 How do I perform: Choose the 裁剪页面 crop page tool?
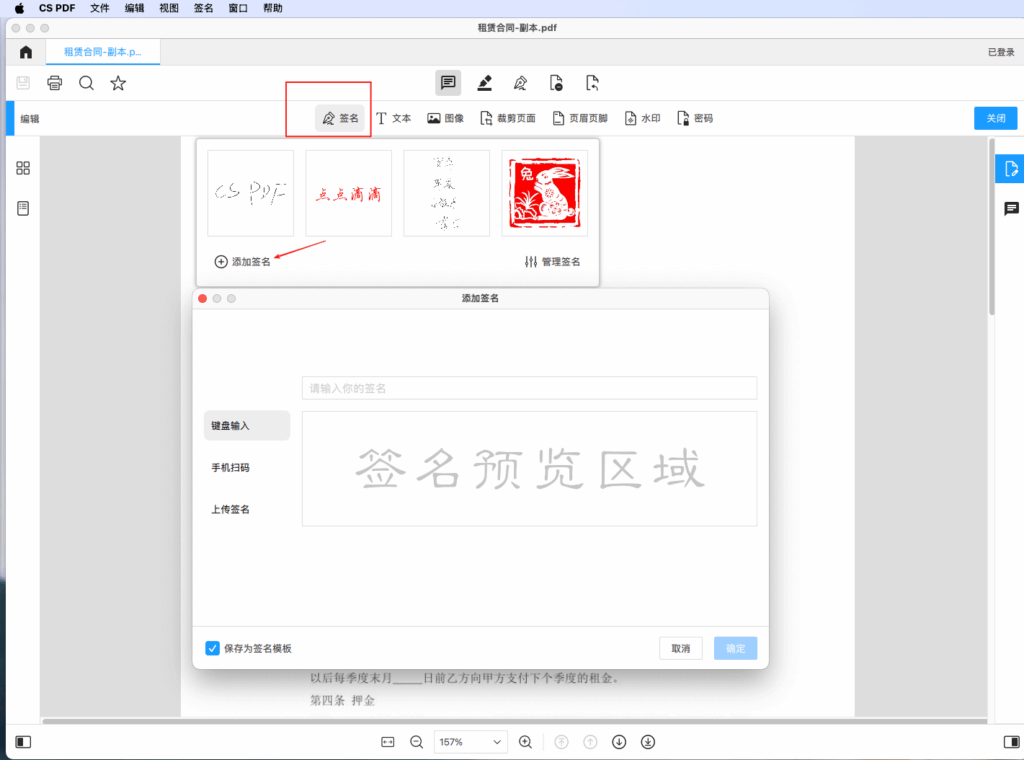(507, 118)
